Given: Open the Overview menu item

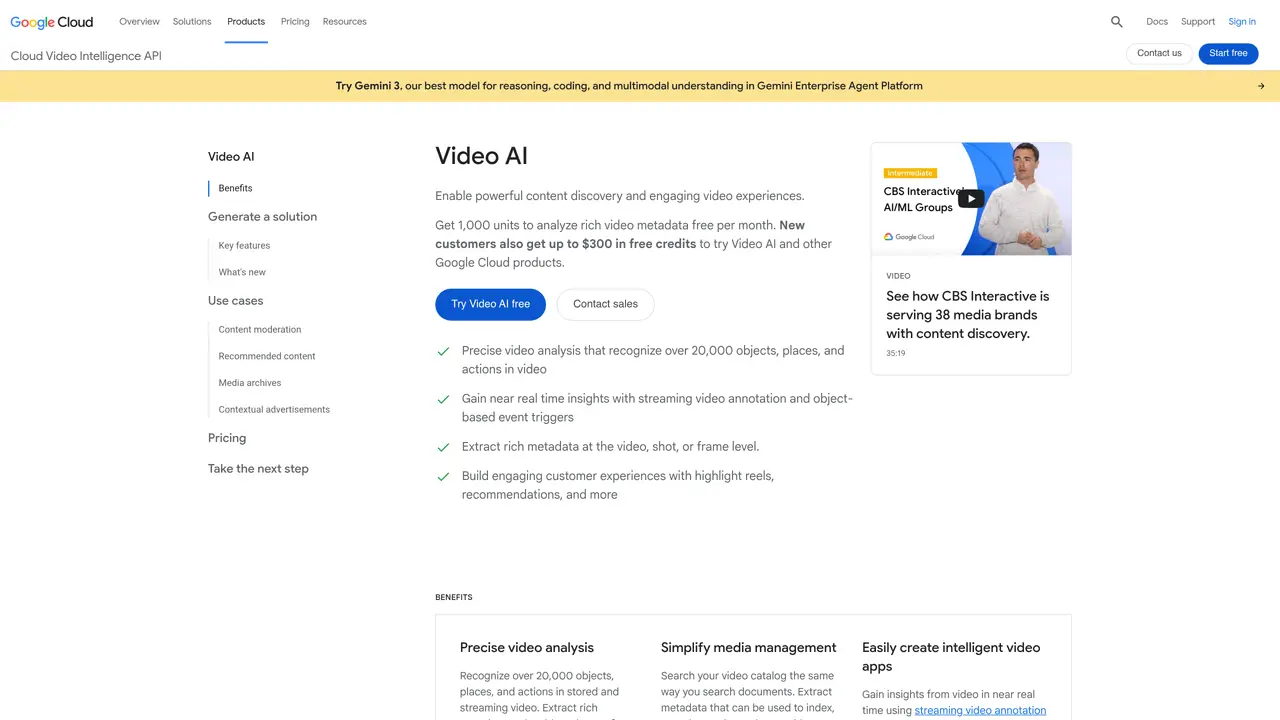Looking at the screenshot, I should [x=139, y=21].
